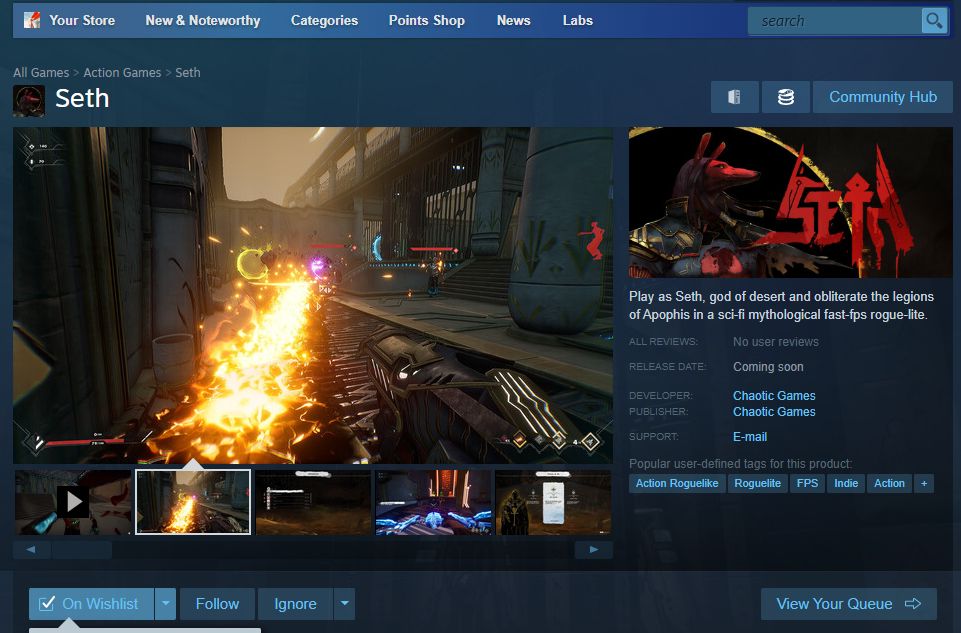The height and width of the screenshot is (633, 961).
Task: Open the Labs tab
Action: point(578,20)
